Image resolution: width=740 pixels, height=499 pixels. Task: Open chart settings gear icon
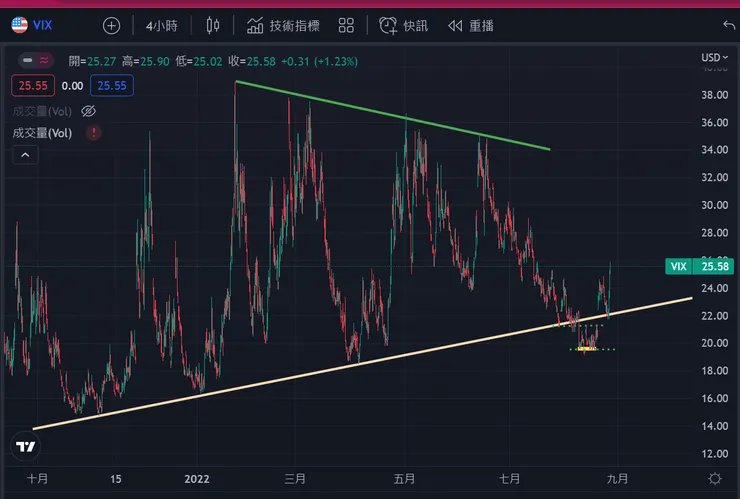[715, 479]
